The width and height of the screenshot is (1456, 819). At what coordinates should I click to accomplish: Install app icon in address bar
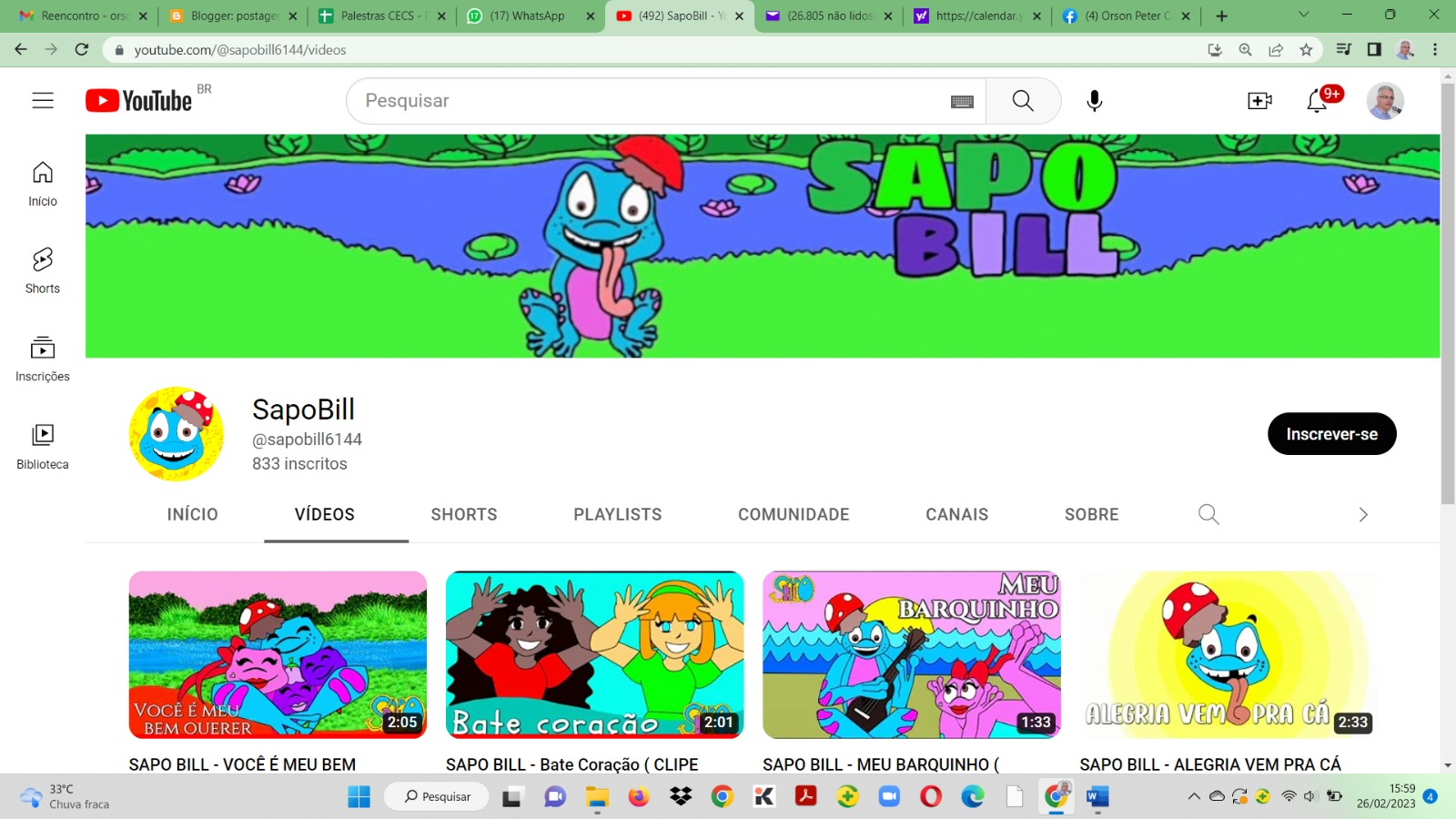pyautogui.click(x=1215, y=50)
